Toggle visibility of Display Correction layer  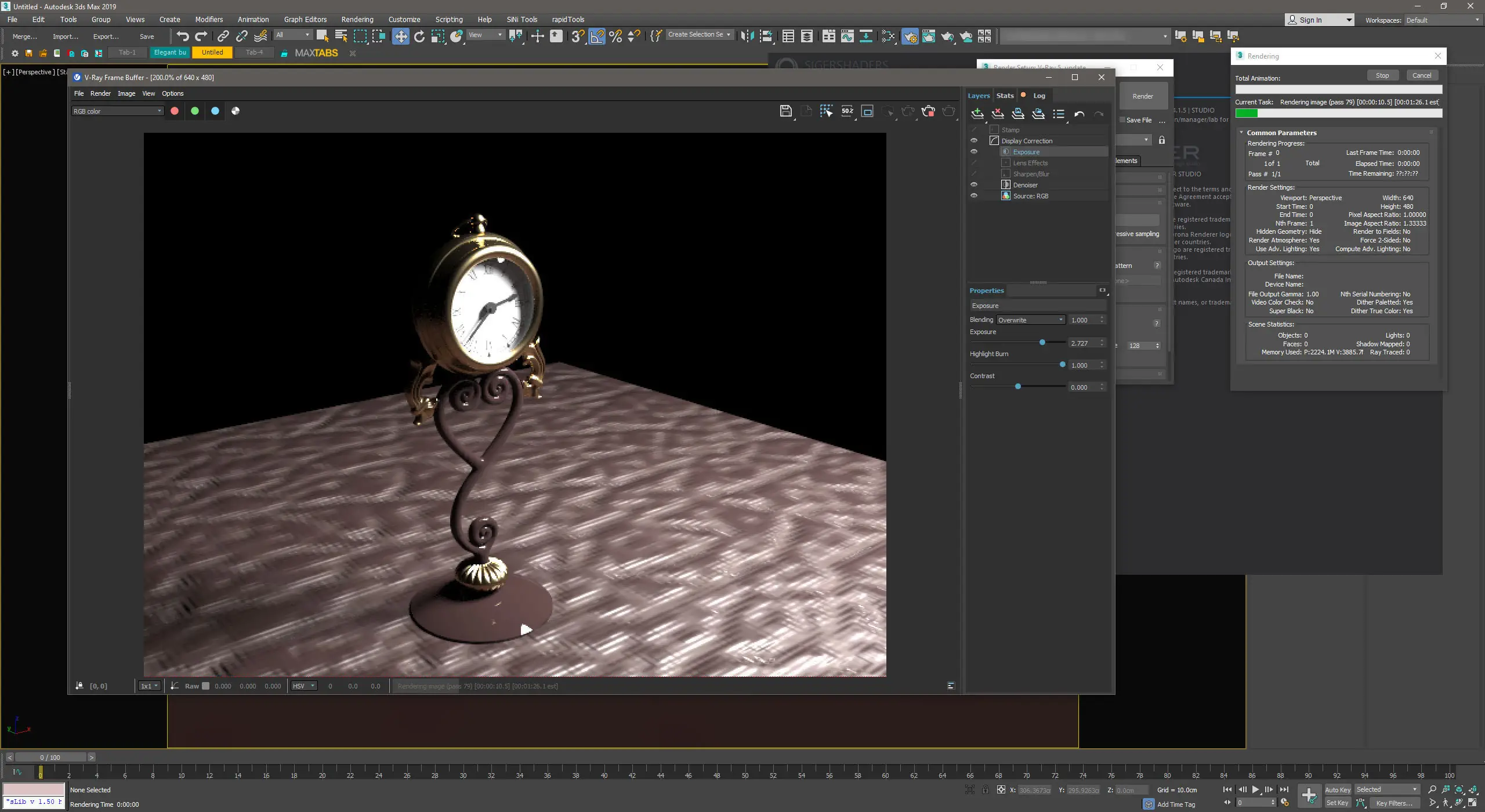(x=974, y=141)
